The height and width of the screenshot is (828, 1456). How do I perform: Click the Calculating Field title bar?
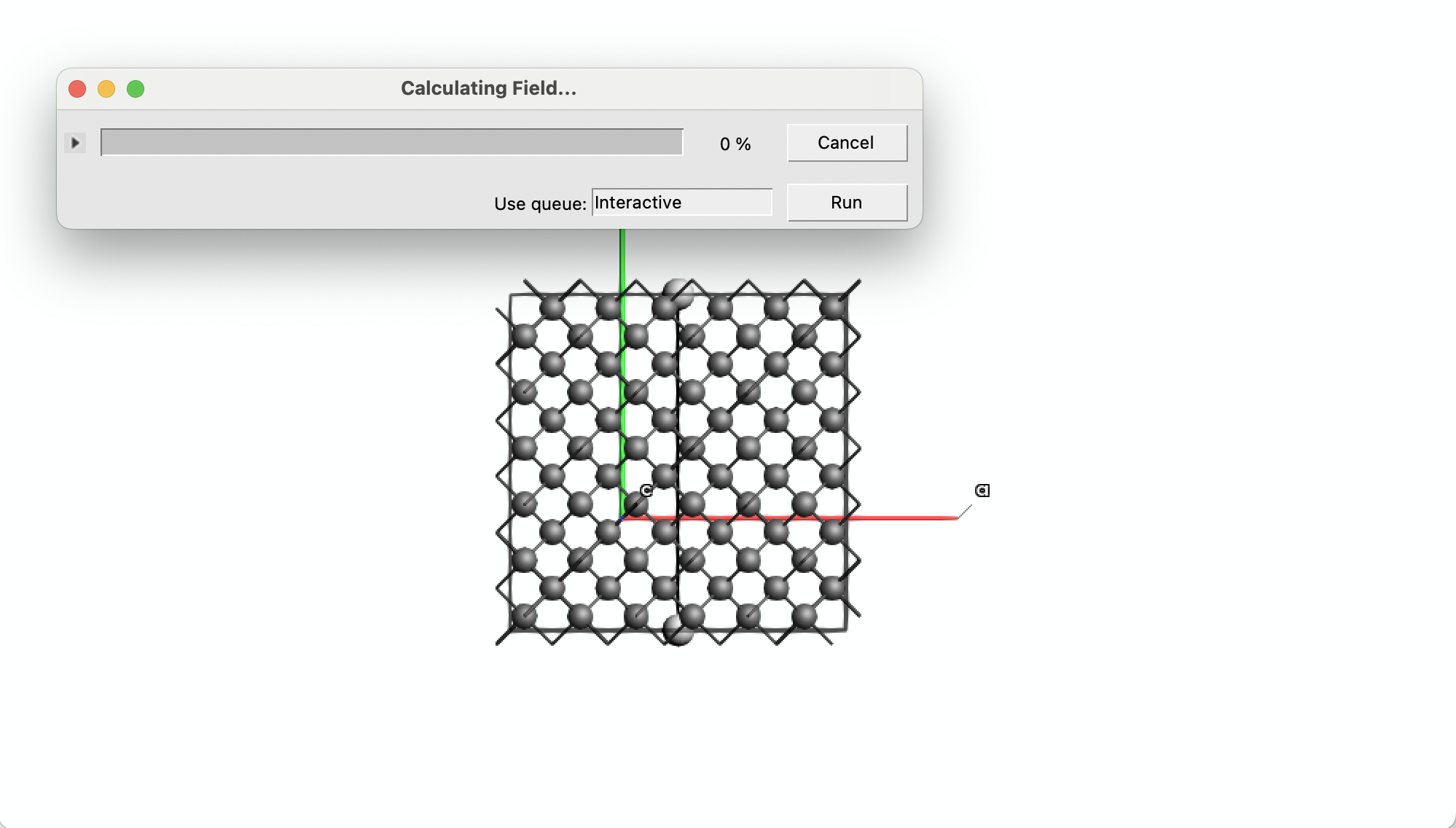point(488,89)
